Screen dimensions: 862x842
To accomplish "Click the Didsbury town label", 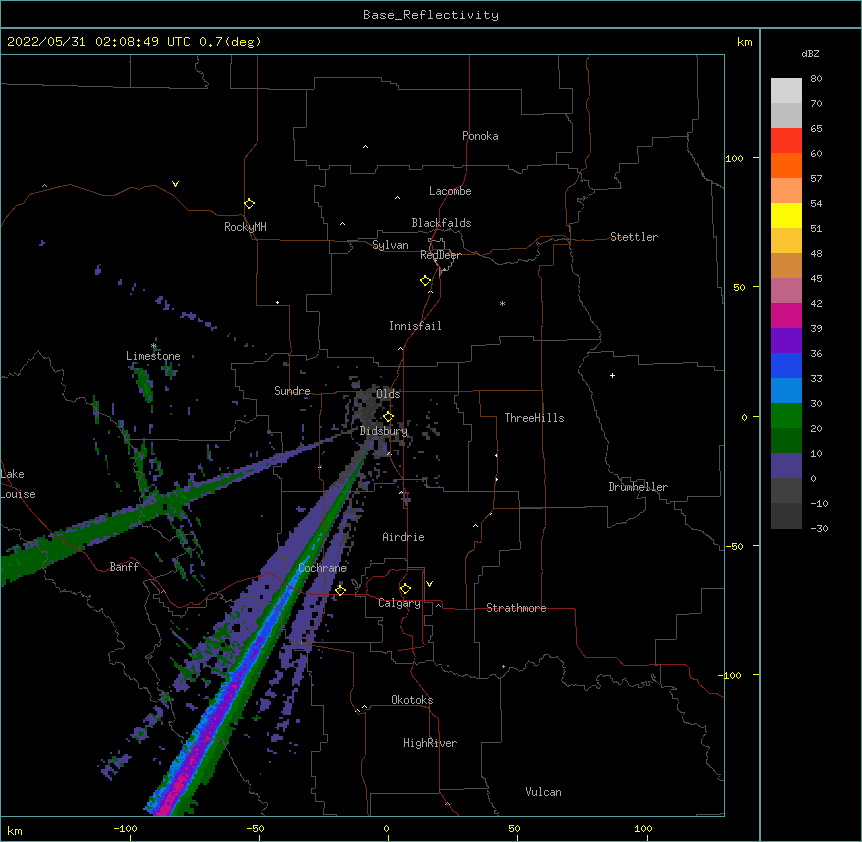I will point(383,431).
